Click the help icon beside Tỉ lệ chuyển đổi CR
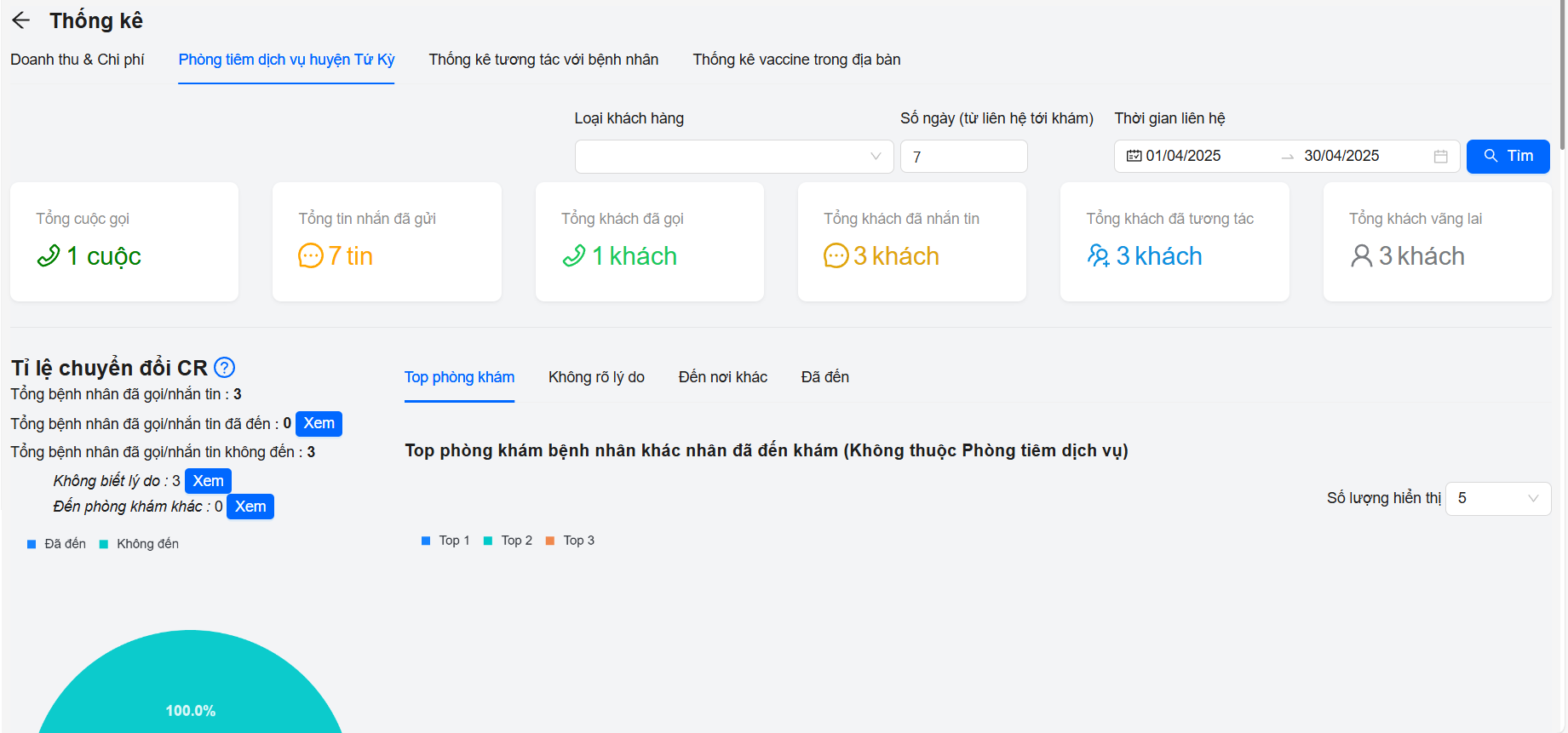 [224, 367]
